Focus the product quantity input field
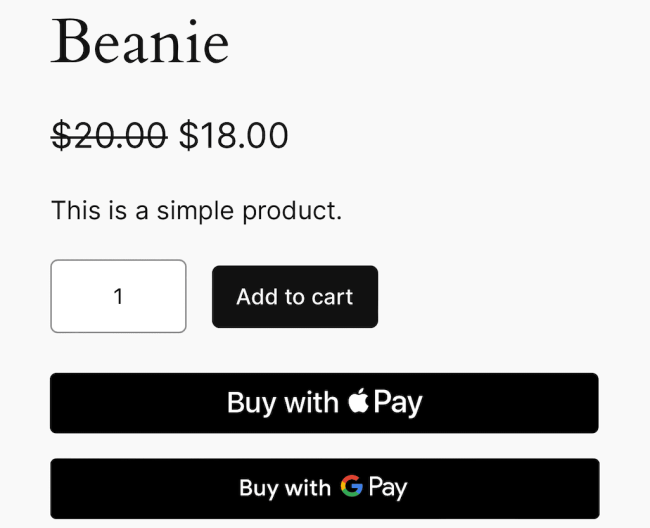Viewport: 650px width, 528px height. 118,296
